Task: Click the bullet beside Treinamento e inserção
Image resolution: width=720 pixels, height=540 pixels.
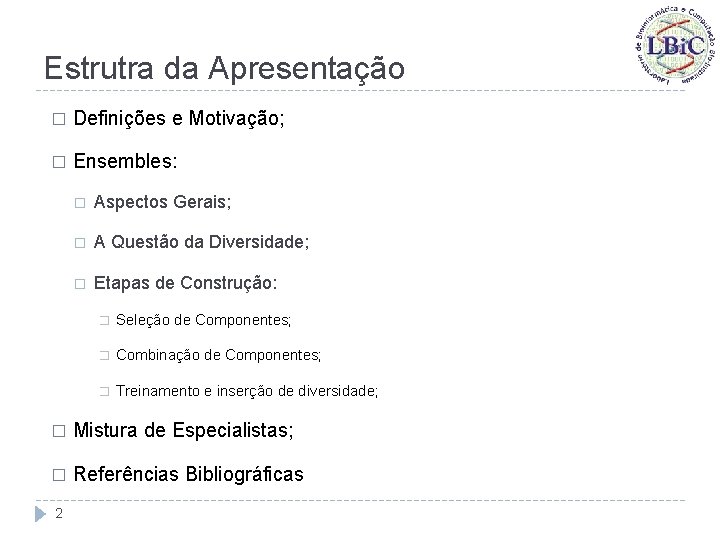Action: (x=105, y=391)
